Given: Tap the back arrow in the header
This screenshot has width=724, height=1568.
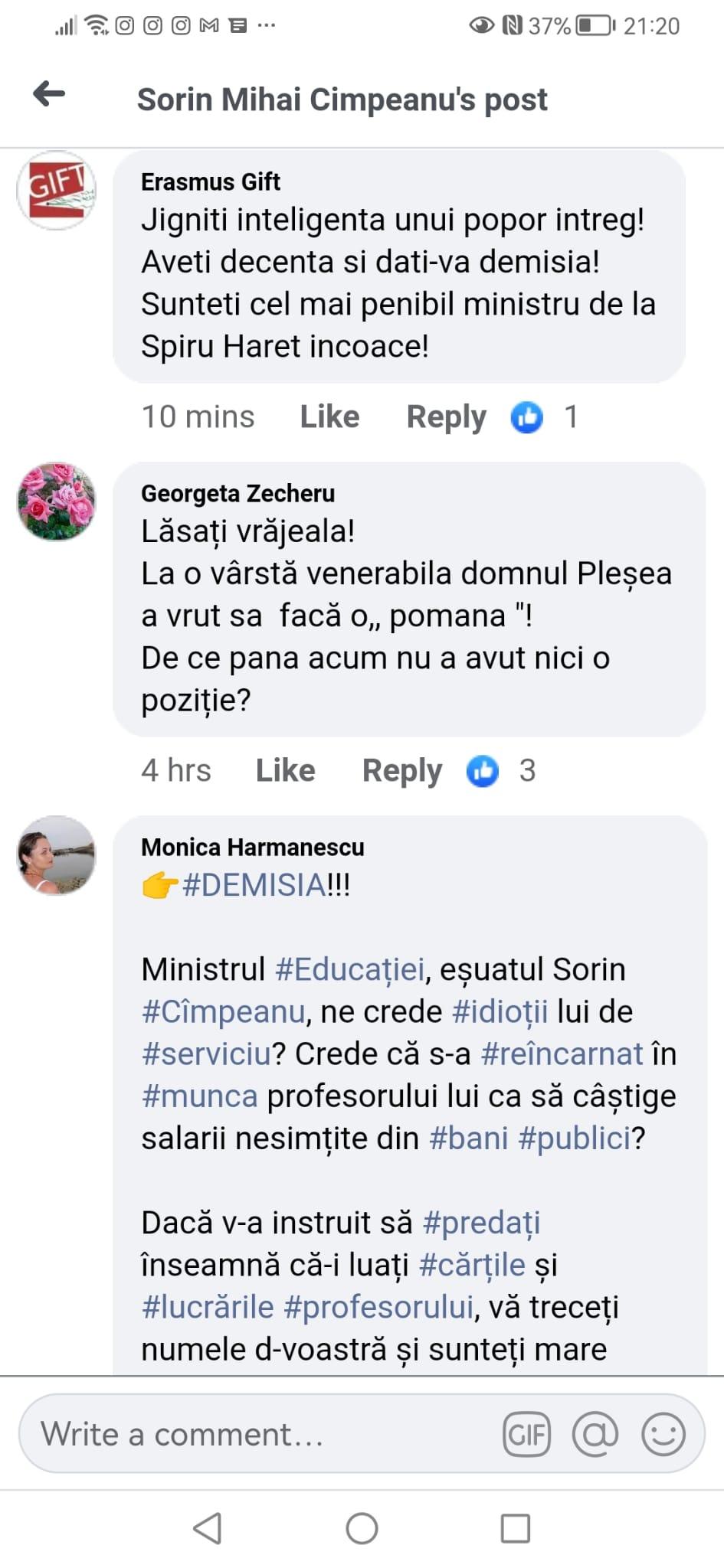Looking at the screenshot, I should pos(50,94).
